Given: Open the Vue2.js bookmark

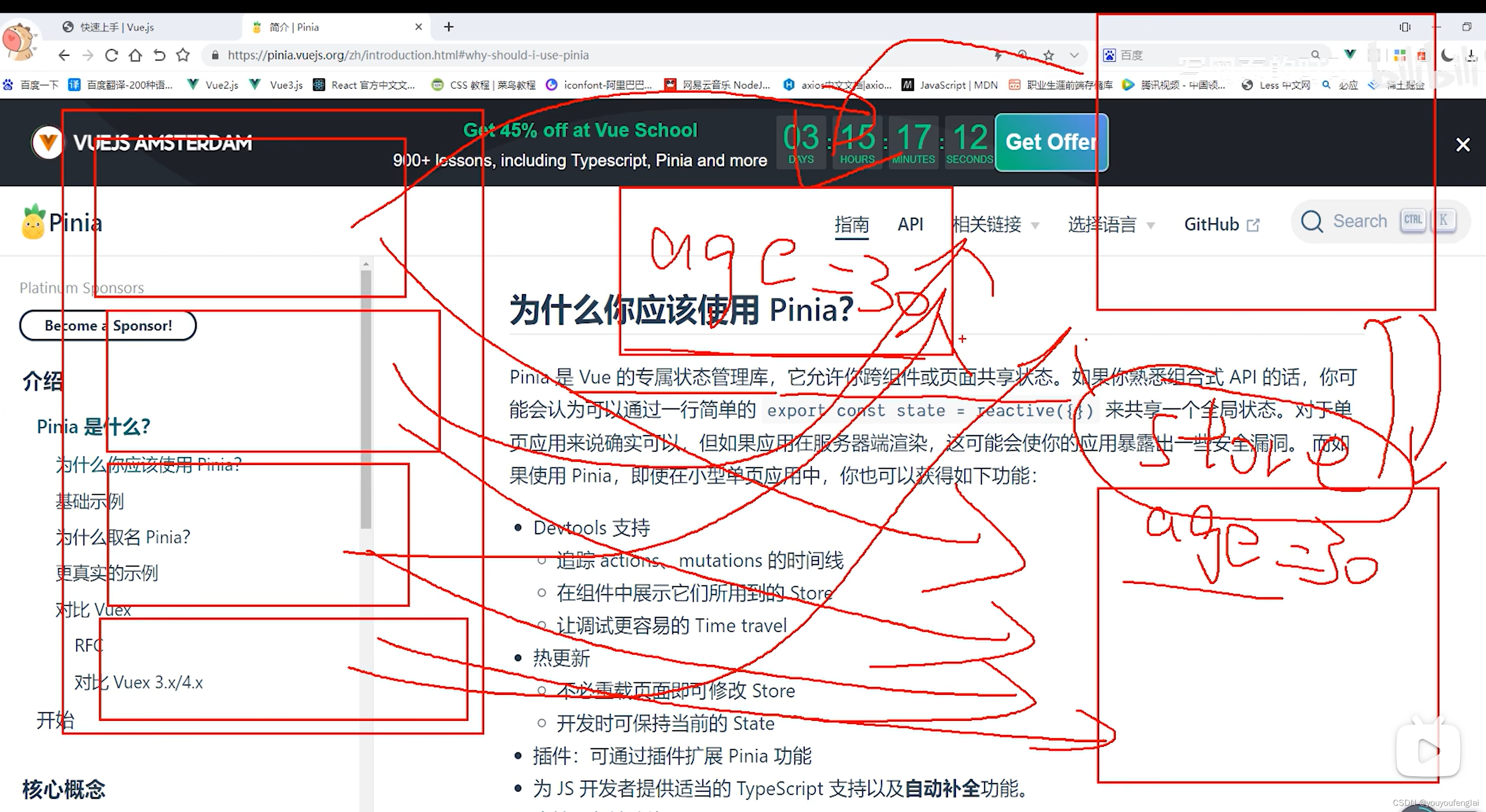Looking at the screenshot, I should [x=213, y=85].
